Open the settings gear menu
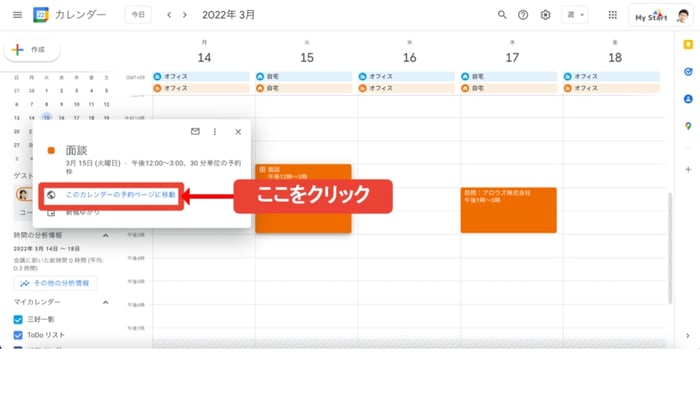The image size is (700, 393). 545,15
